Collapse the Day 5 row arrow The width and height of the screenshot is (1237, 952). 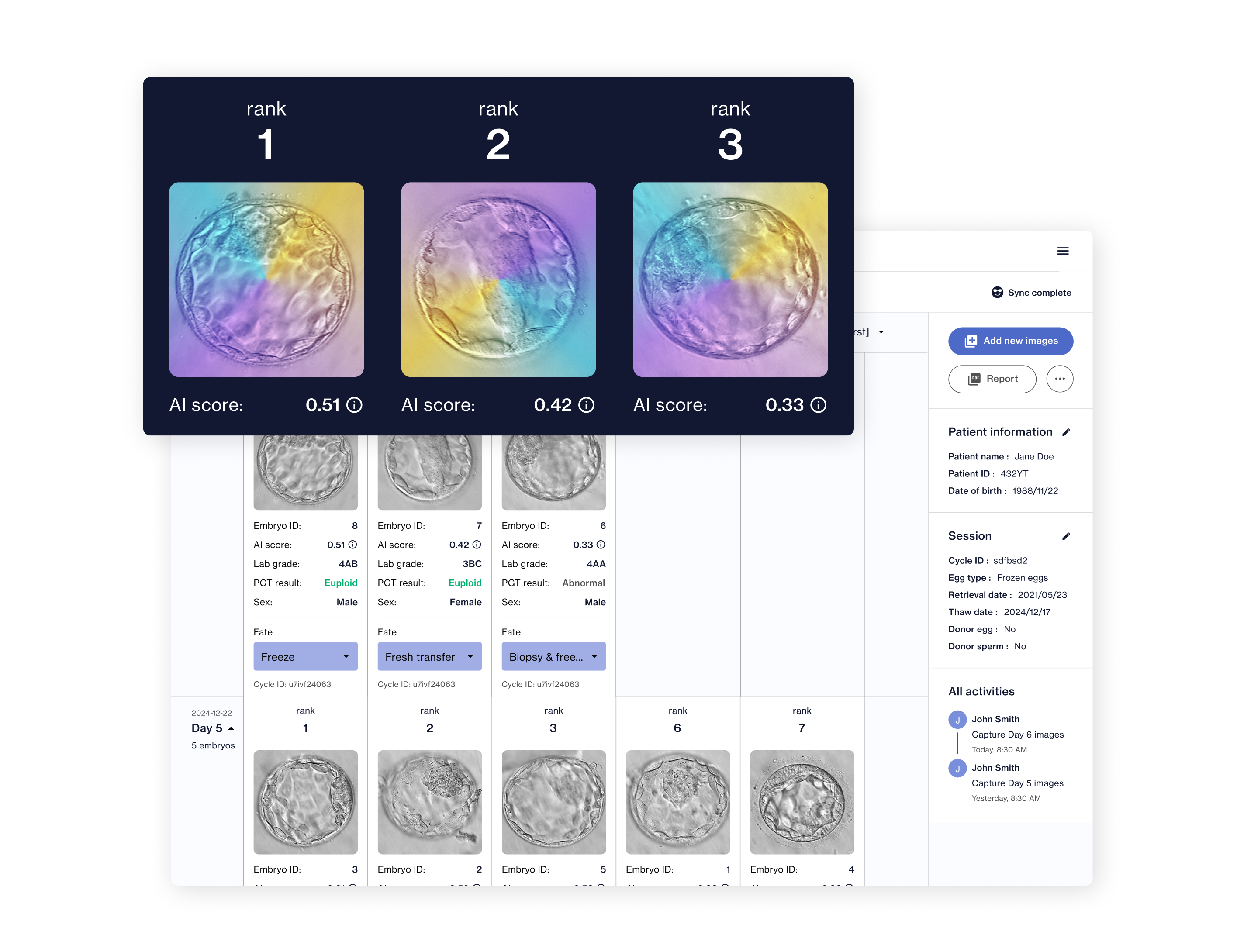coord(231,728)
